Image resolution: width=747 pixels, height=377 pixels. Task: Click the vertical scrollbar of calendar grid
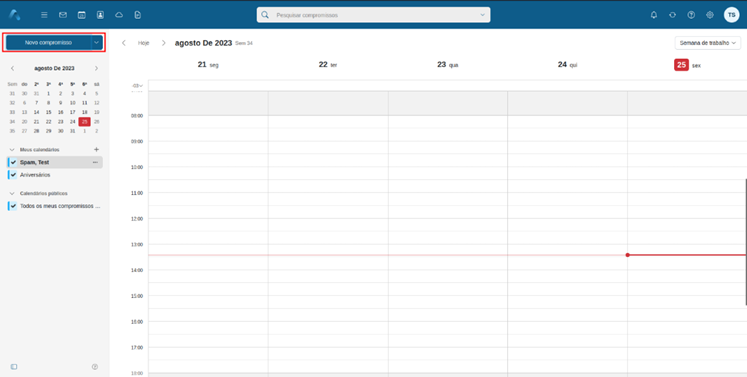746,242
